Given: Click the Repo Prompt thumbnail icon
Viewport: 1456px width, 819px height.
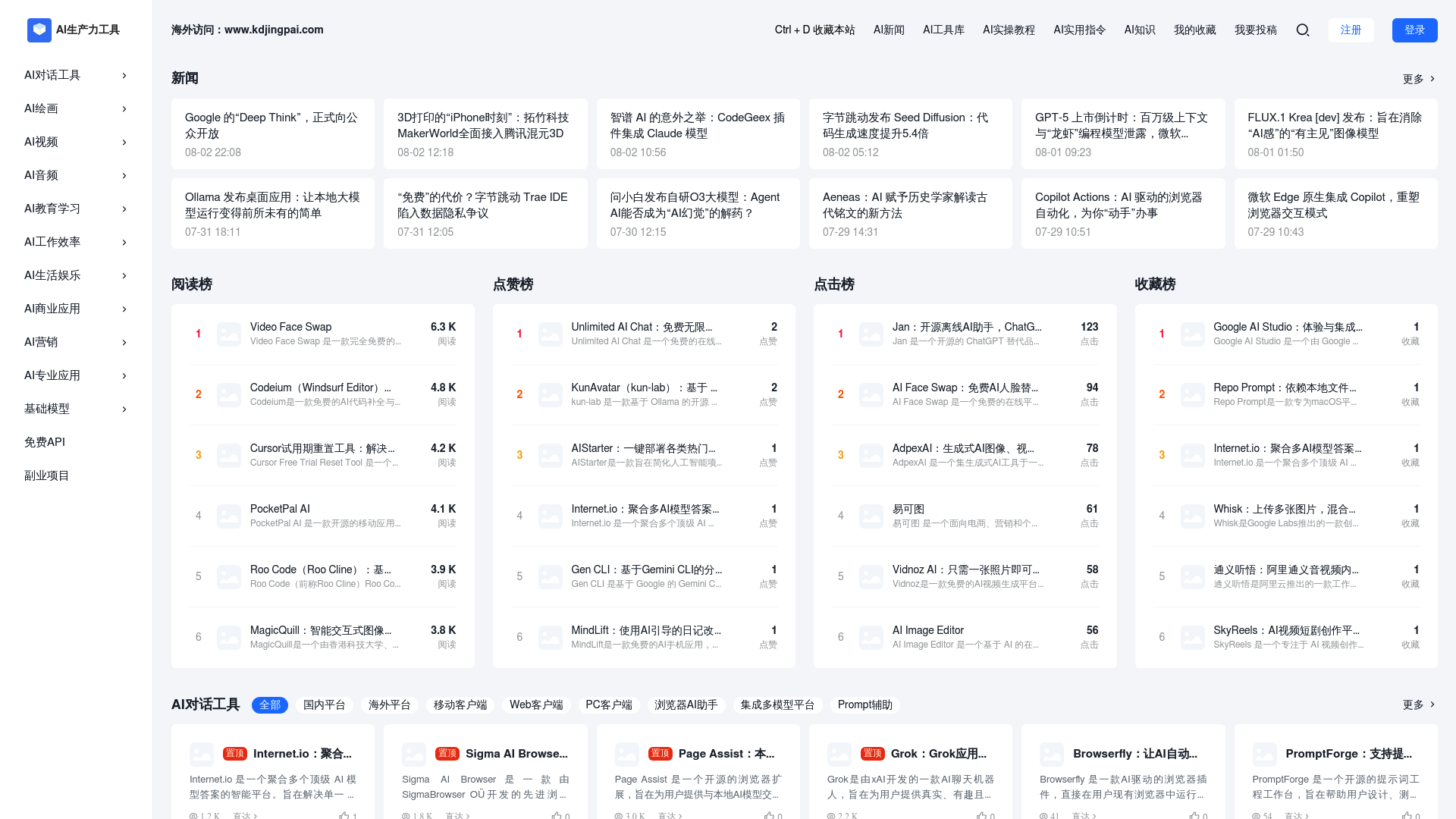Looking at the screenshot, I should click(1193, 394).
